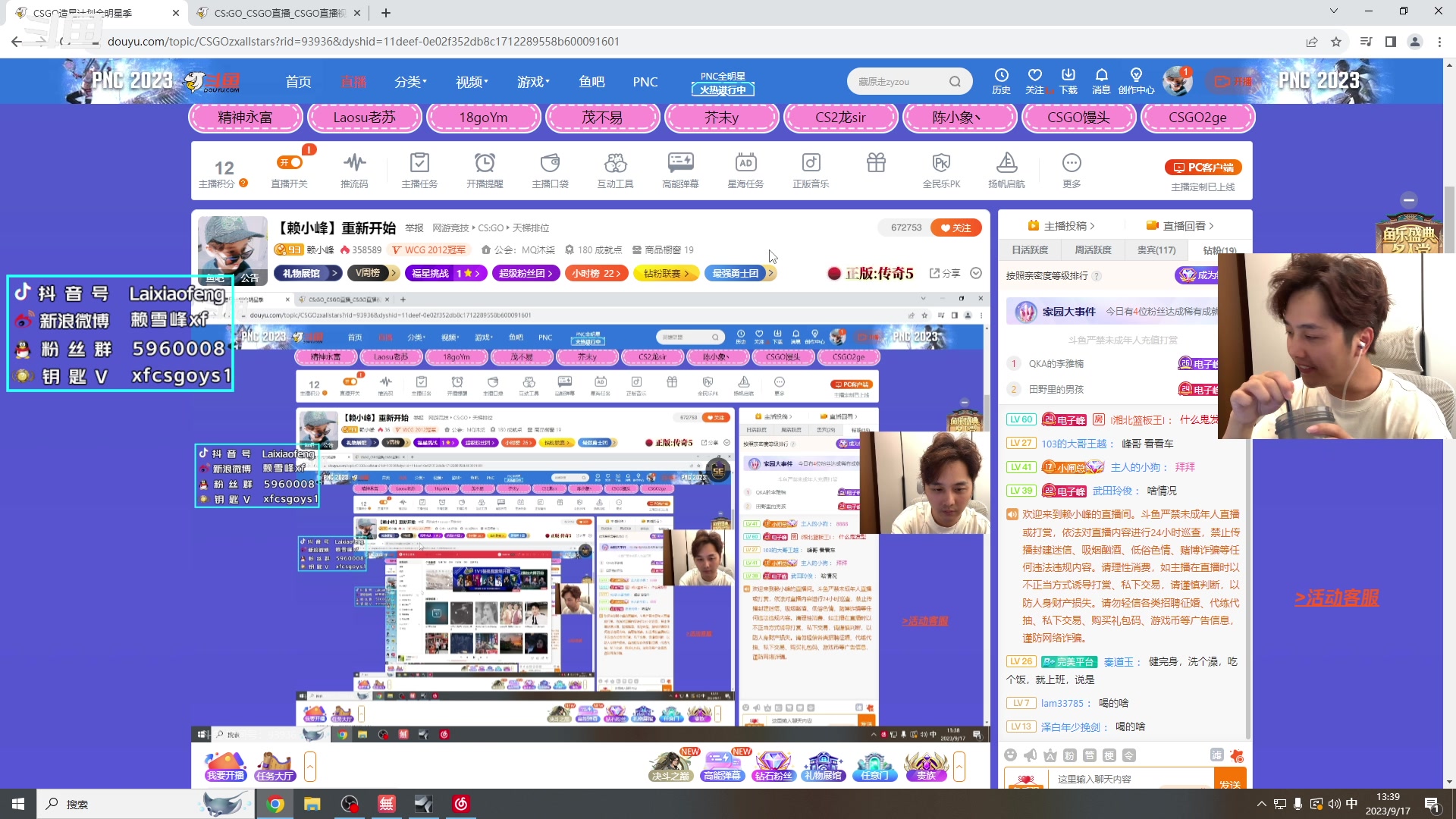Expand the 主播投稿 section arrow
Image resolution: width=1456 pixels, height=819 pixels.
(1092, 226)
